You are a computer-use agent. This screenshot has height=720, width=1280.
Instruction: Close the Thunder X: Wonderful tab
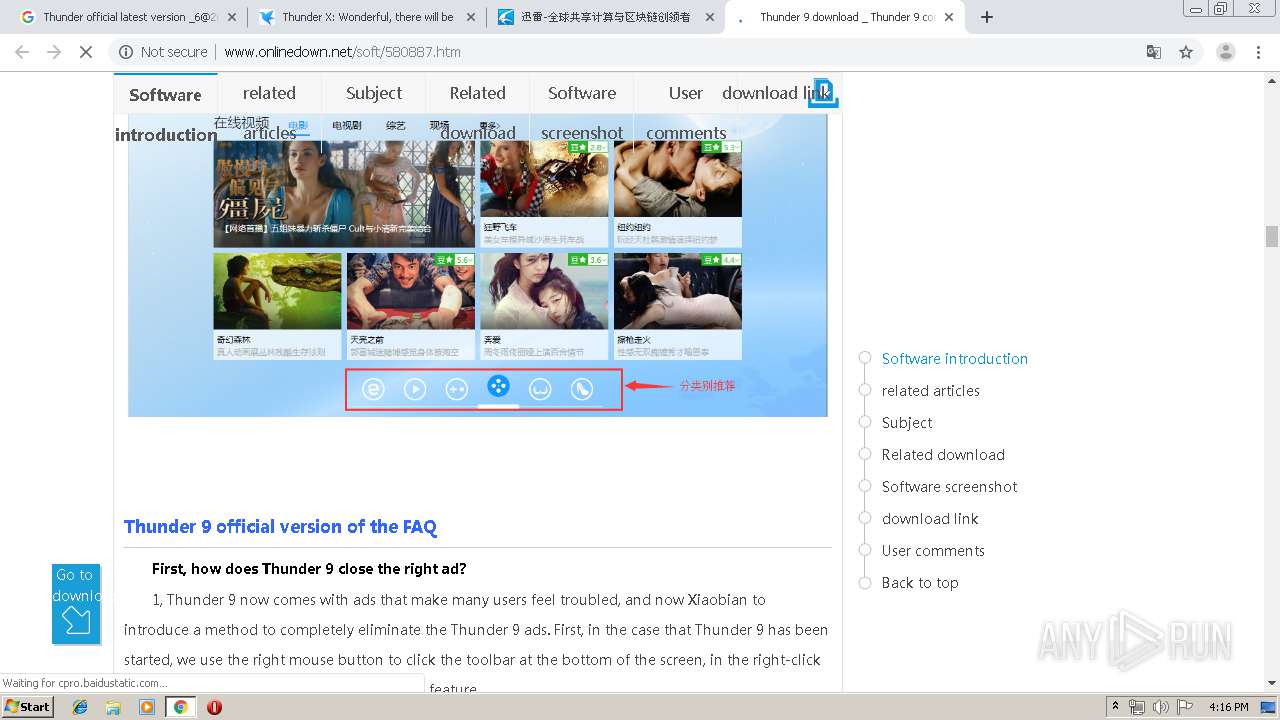click(470, 17)
